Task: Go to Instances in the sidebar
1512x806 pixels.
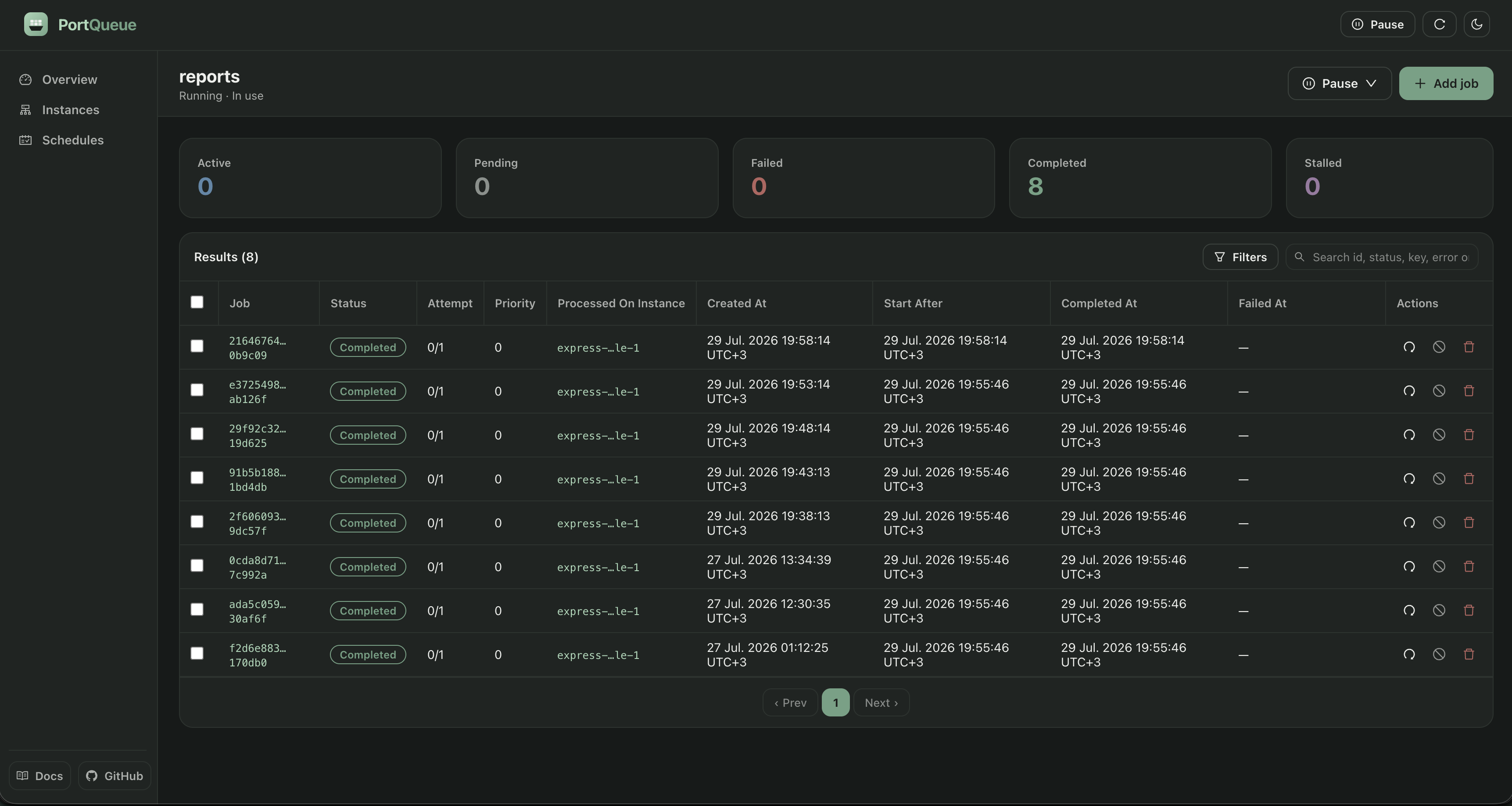Action: tap(71, 110)
